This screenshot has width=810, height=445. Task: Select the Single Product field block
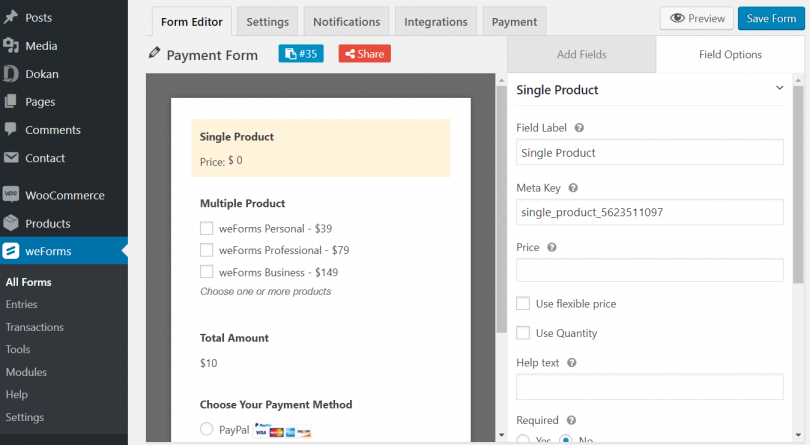[x=321, y=148]
